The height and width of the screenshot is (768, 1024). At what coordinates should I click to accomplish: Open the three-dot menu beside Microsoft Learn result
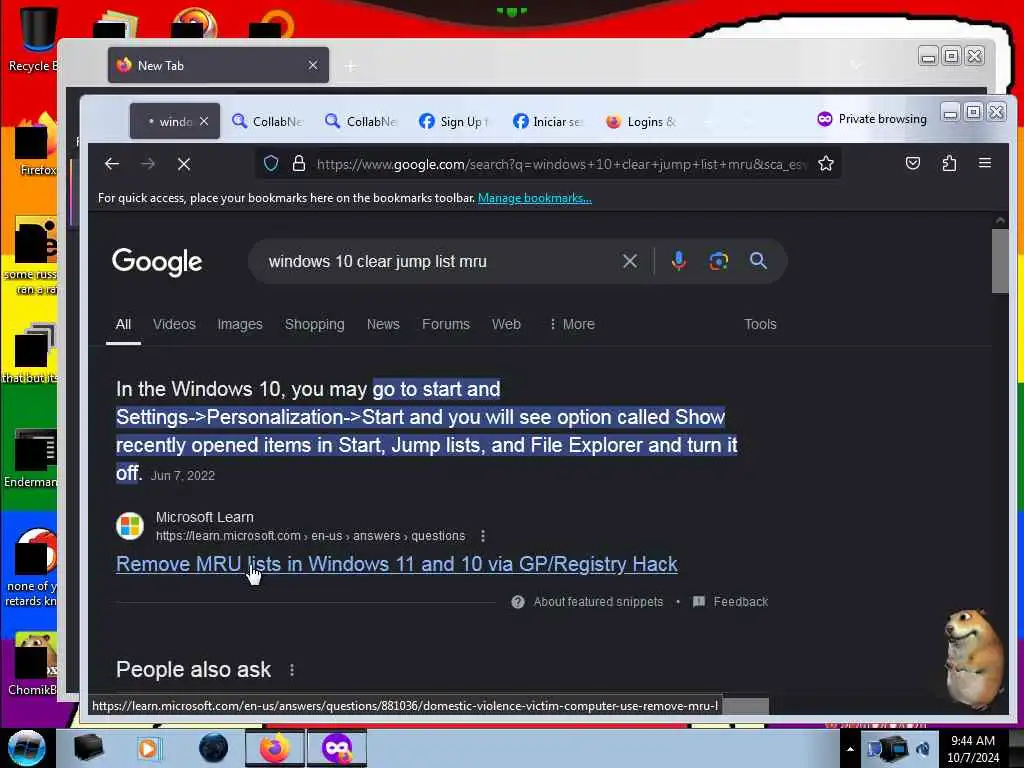click(x=483, y=536)
